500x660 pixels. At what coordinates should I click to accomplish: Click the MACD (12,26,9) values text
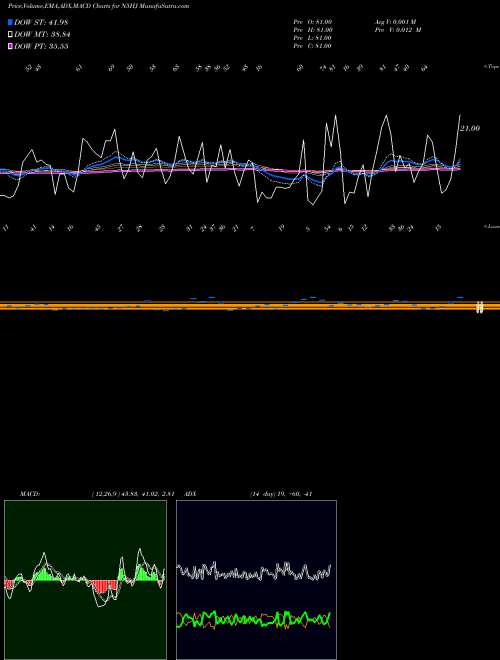click(x=133, y=494)
